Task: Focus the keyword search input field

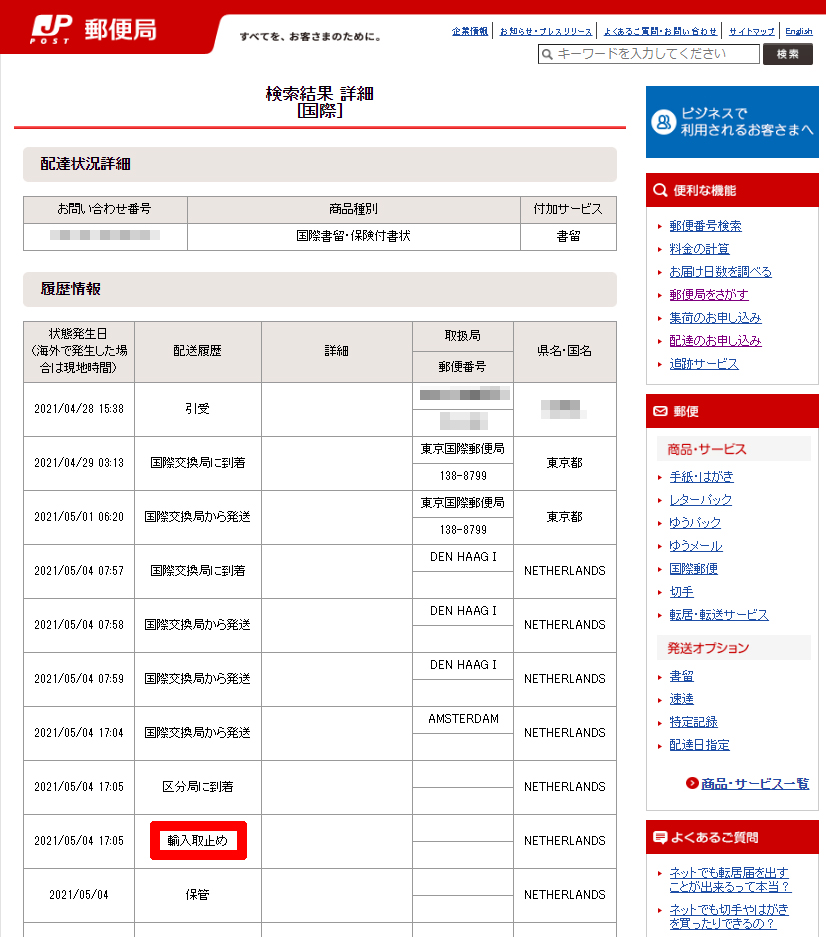Action: coord(648,54)
